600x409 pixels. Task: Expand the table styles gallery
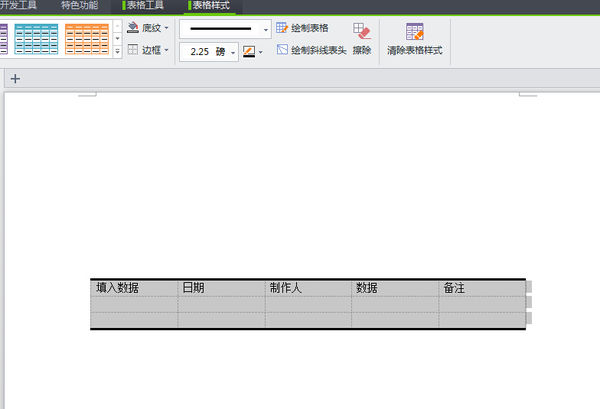pos(118,51)
